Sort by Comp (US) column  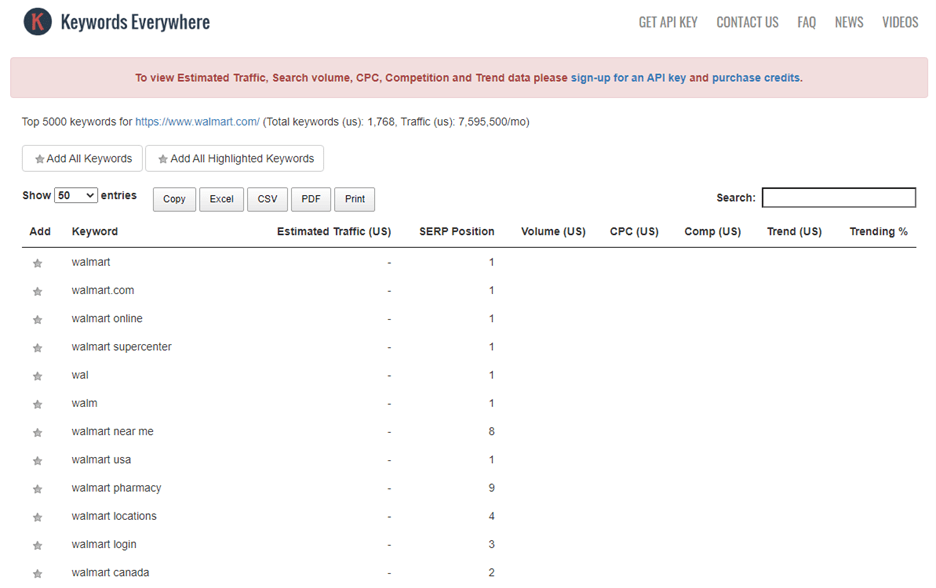click(713, 232)
